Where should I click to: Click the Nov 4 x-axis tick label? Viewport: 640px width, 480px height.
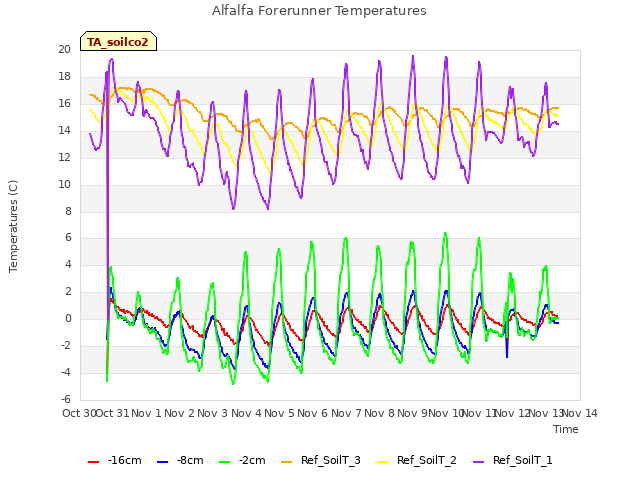click(x=246, y=413)
